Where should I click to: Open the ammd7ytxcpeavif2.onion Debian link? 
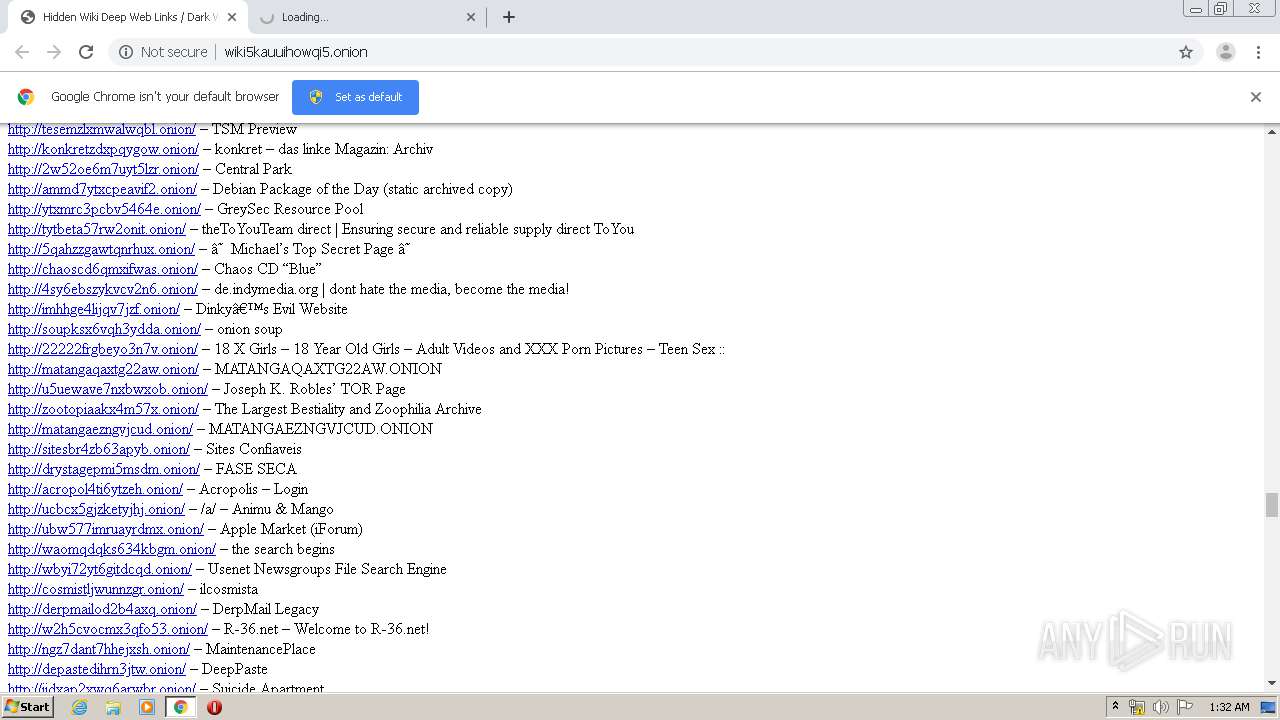point(102,189)
